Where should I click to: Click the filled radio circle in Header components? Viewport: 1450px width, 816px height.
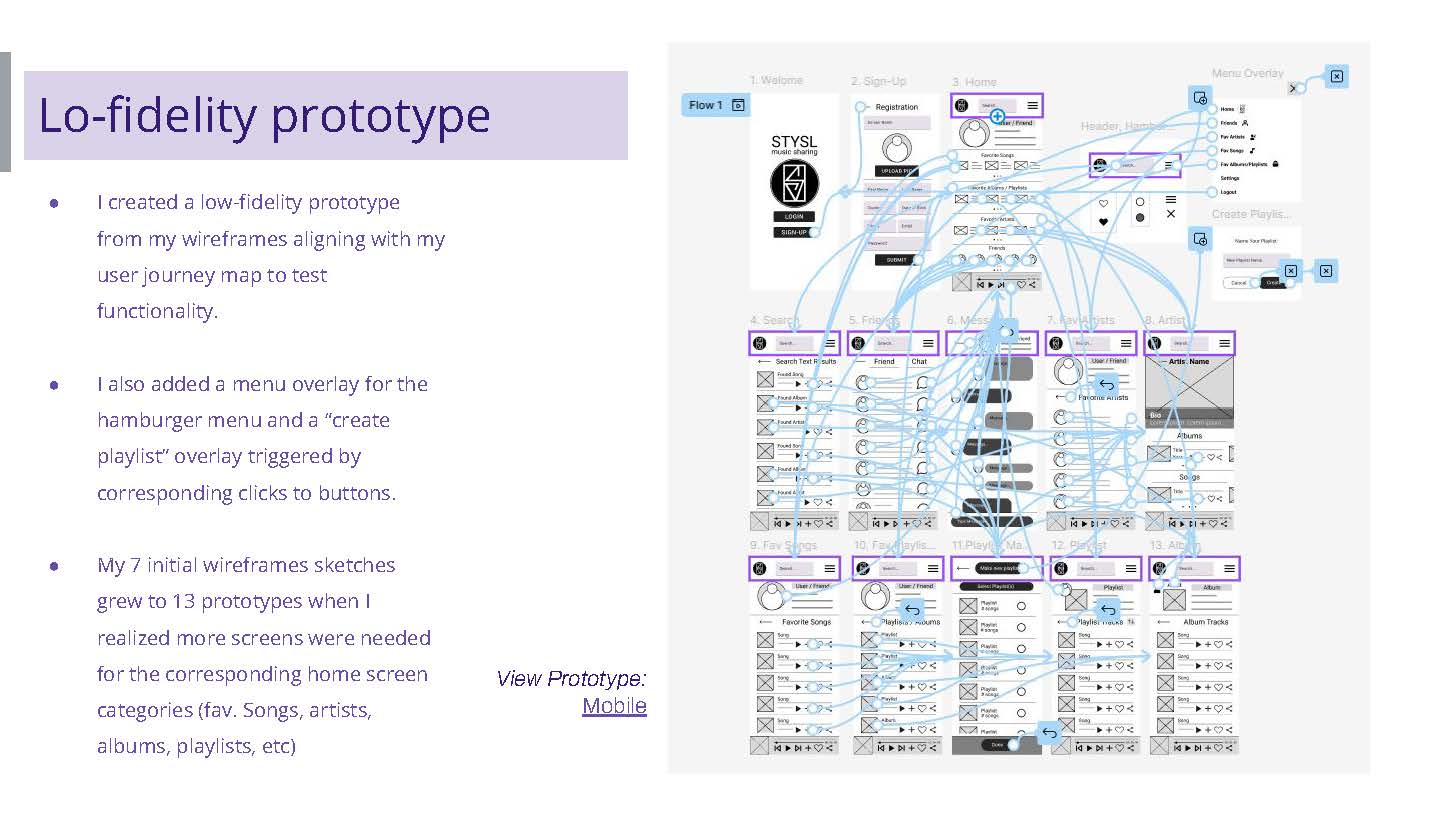click(1140, 217)
